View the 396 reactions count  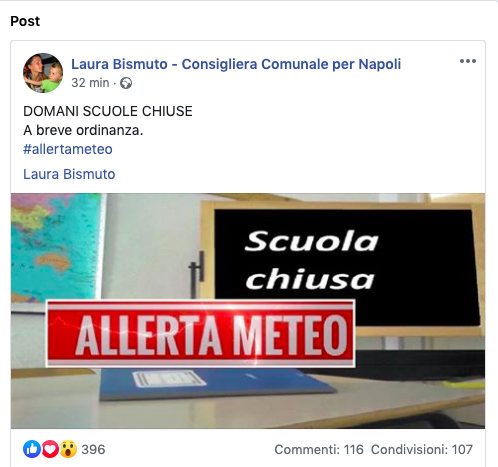click(x=93, y=449)
